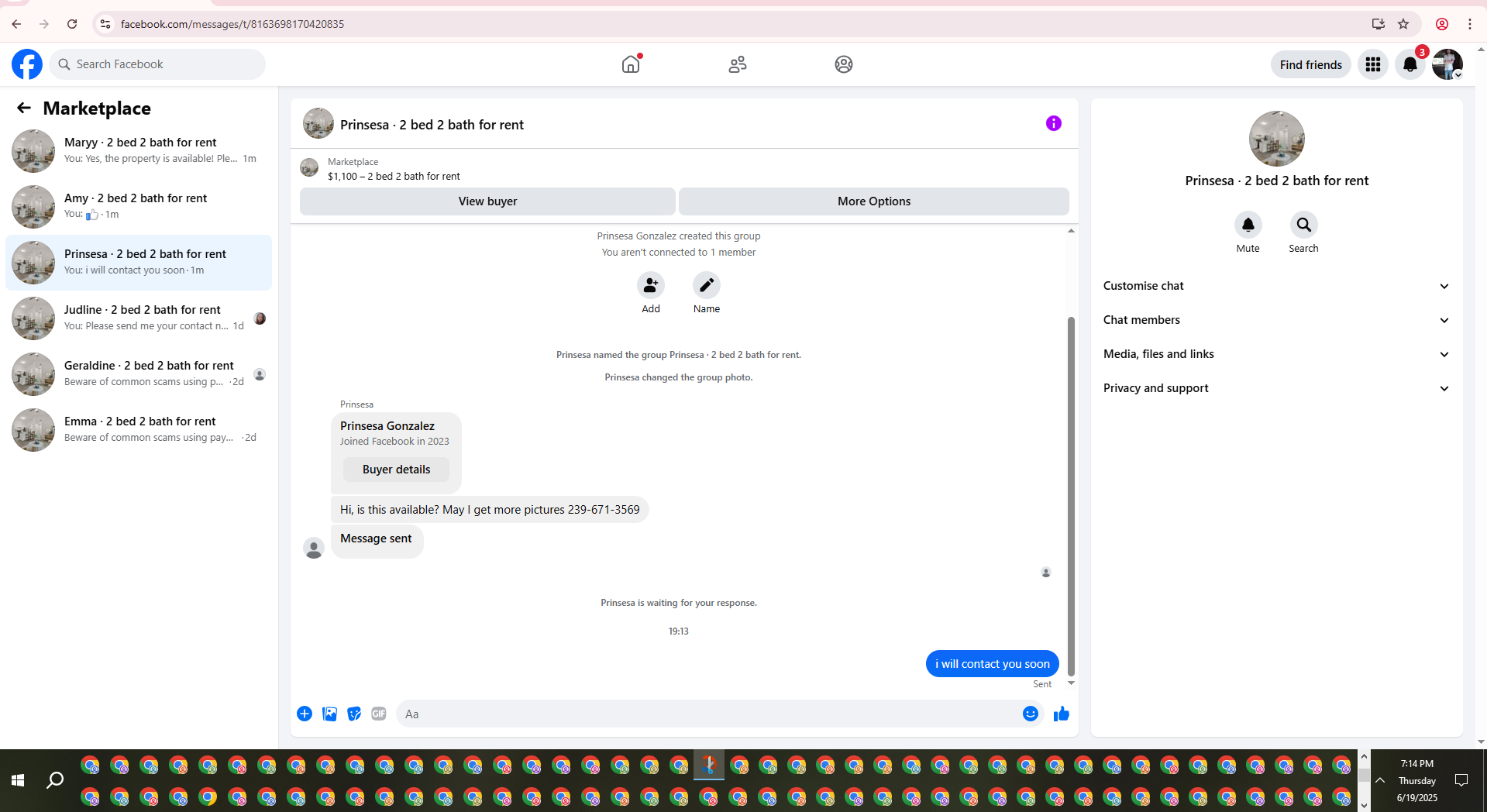Screen dimensions: 1487x812
Task: Click the purple conversation information icon
Action: (x=1054, y=123)
